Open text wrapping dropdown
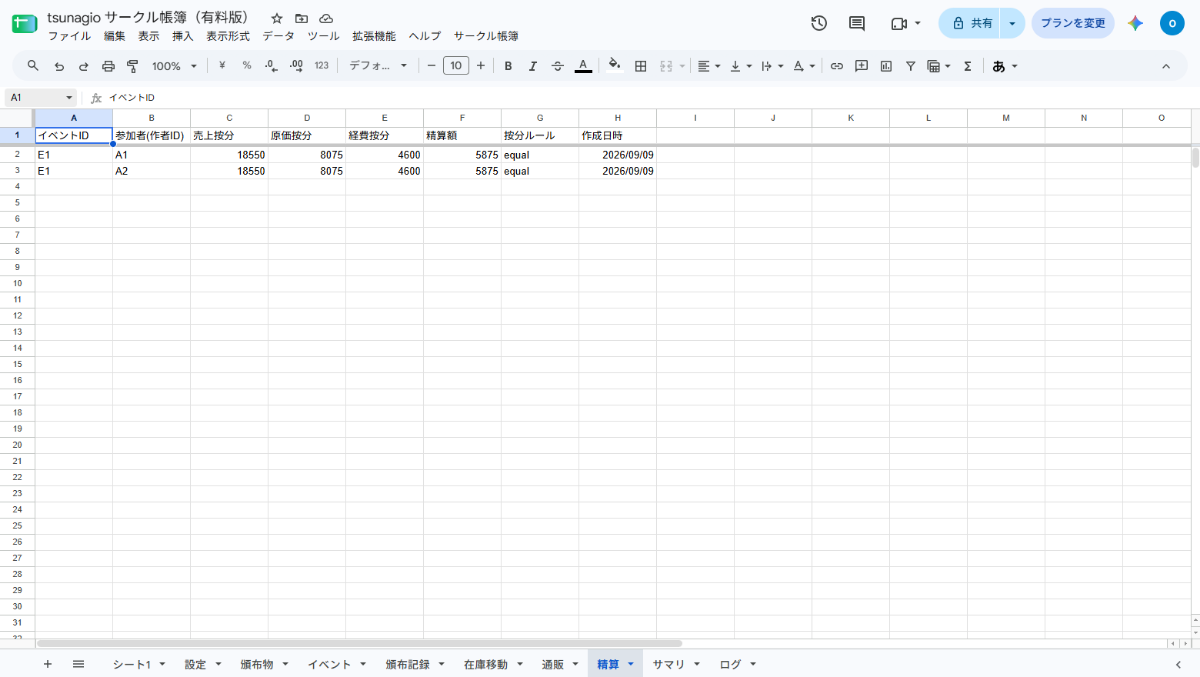The height and width of the screenshot is (677, 1200). coord(771,66)
